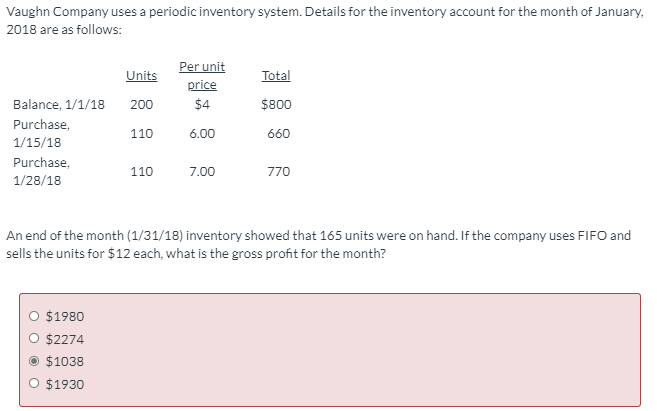This screenshot has height=411, width=657.
Task: Click the 6.00 per unit price cell
Action: (x=202, y=134)
